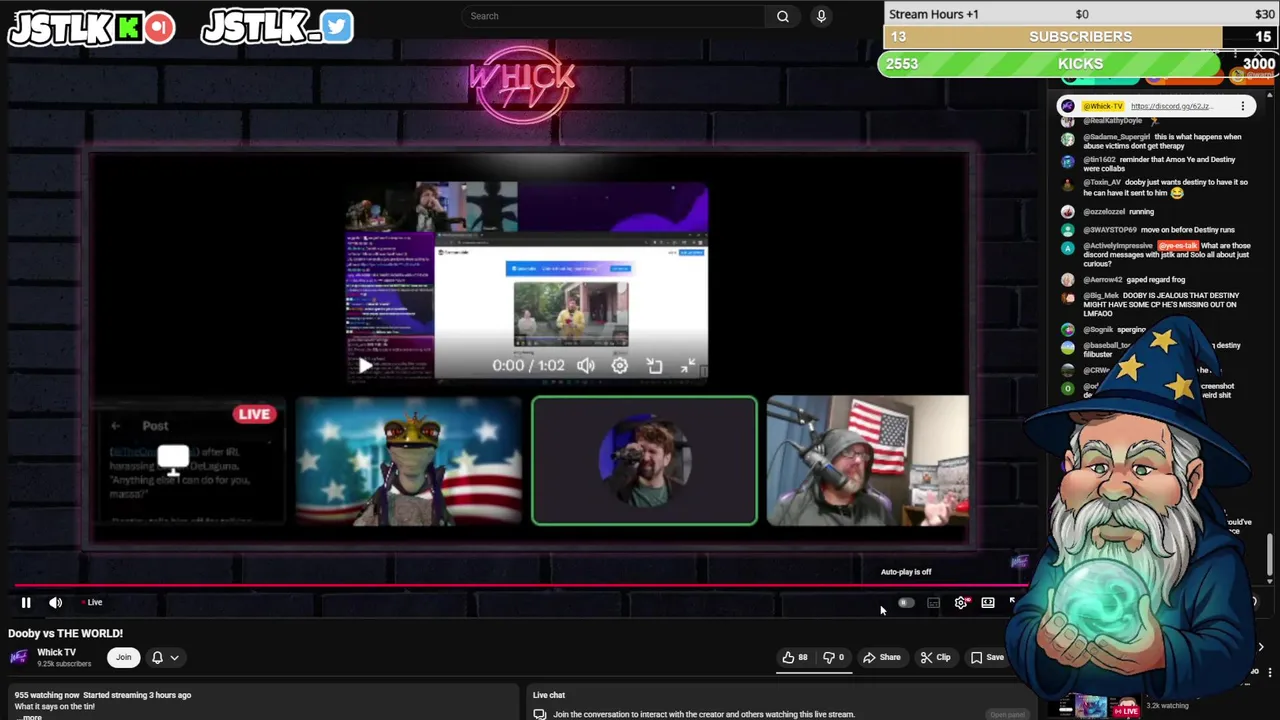Click @3WAYSTOP69 chat message
Image resolution: width=1280 pixels, height=720 pixels.
click(x=1159, y=230)
